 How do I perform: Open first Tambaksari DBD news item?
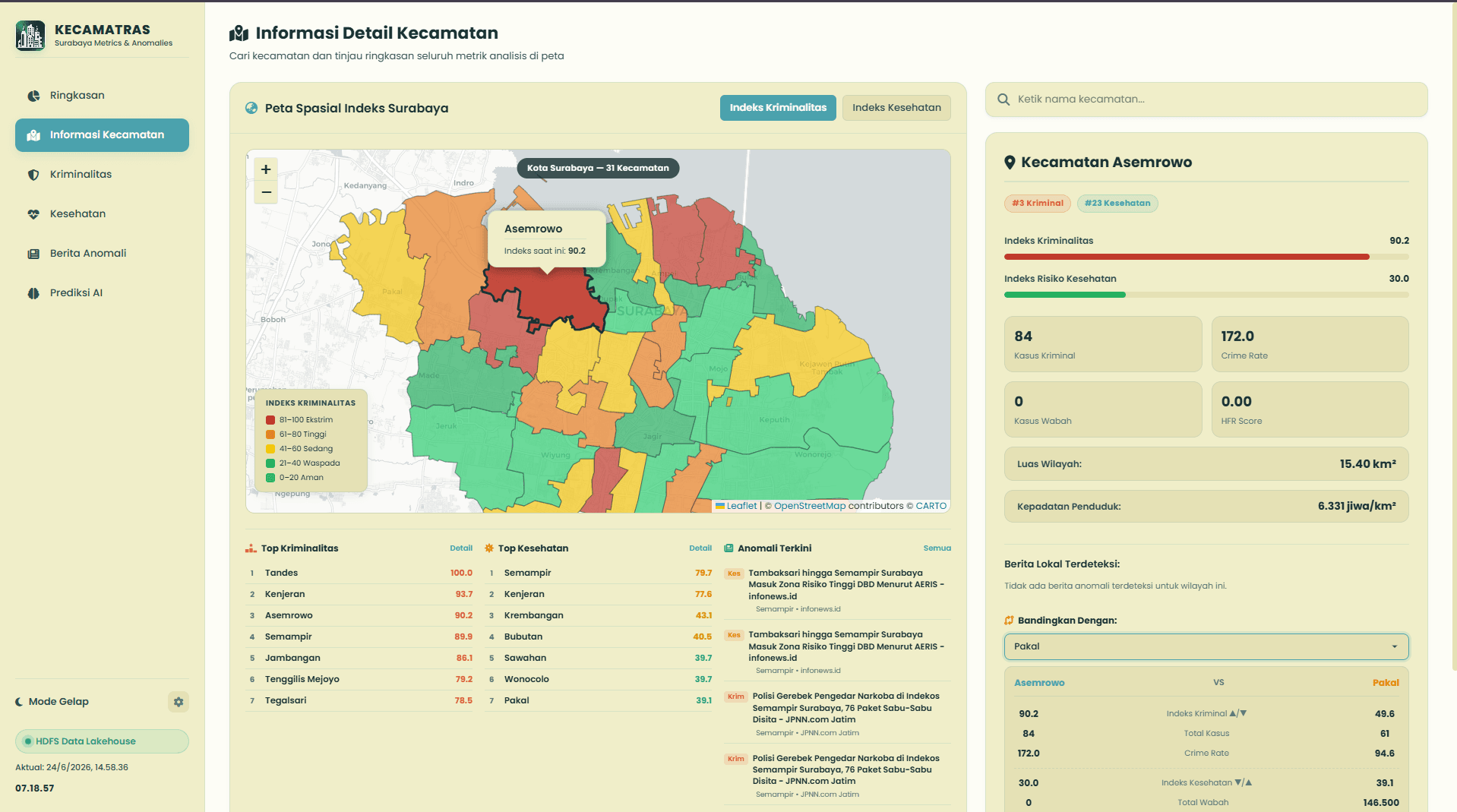coord(837,591)
